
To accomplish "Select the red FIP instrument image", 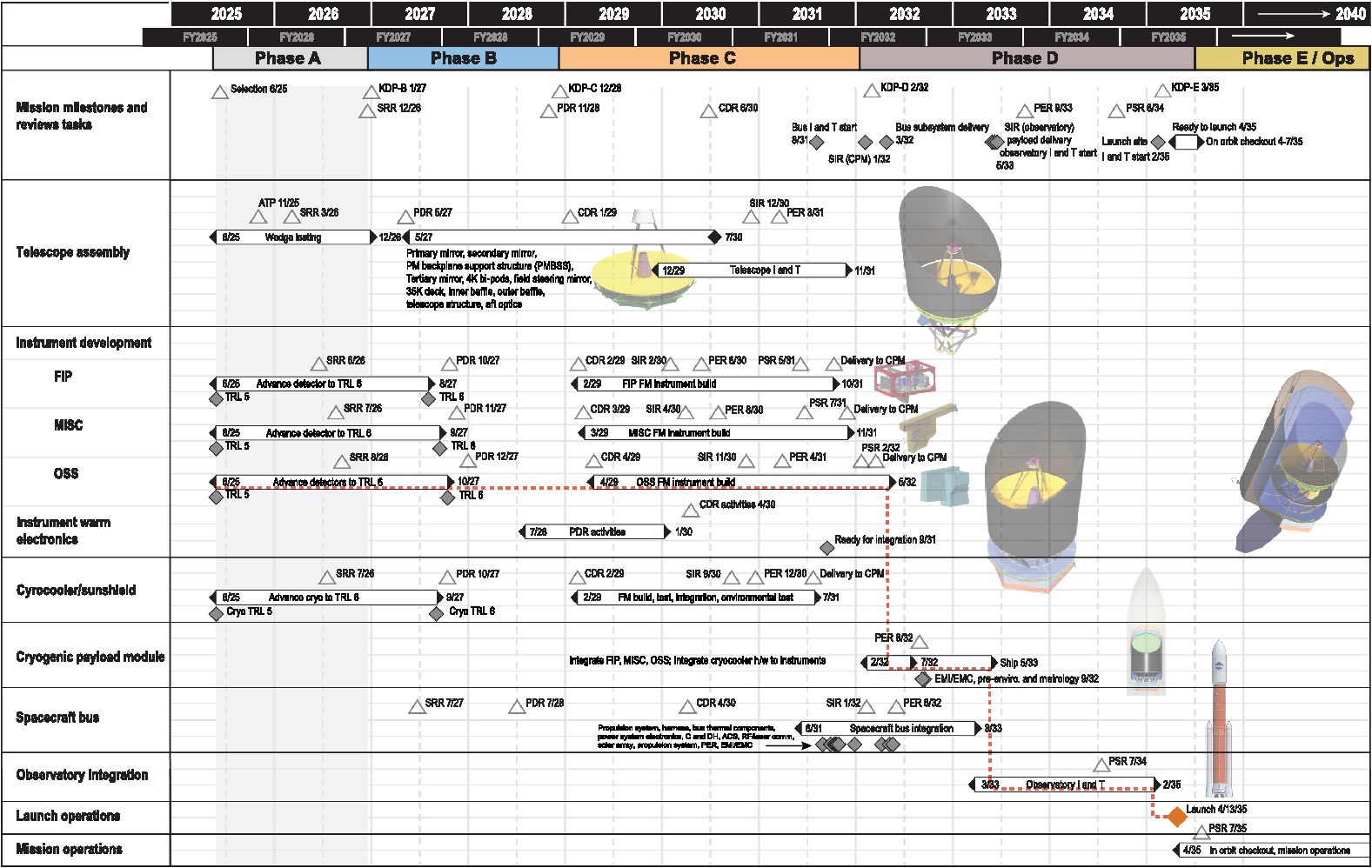I will point(905,379).
